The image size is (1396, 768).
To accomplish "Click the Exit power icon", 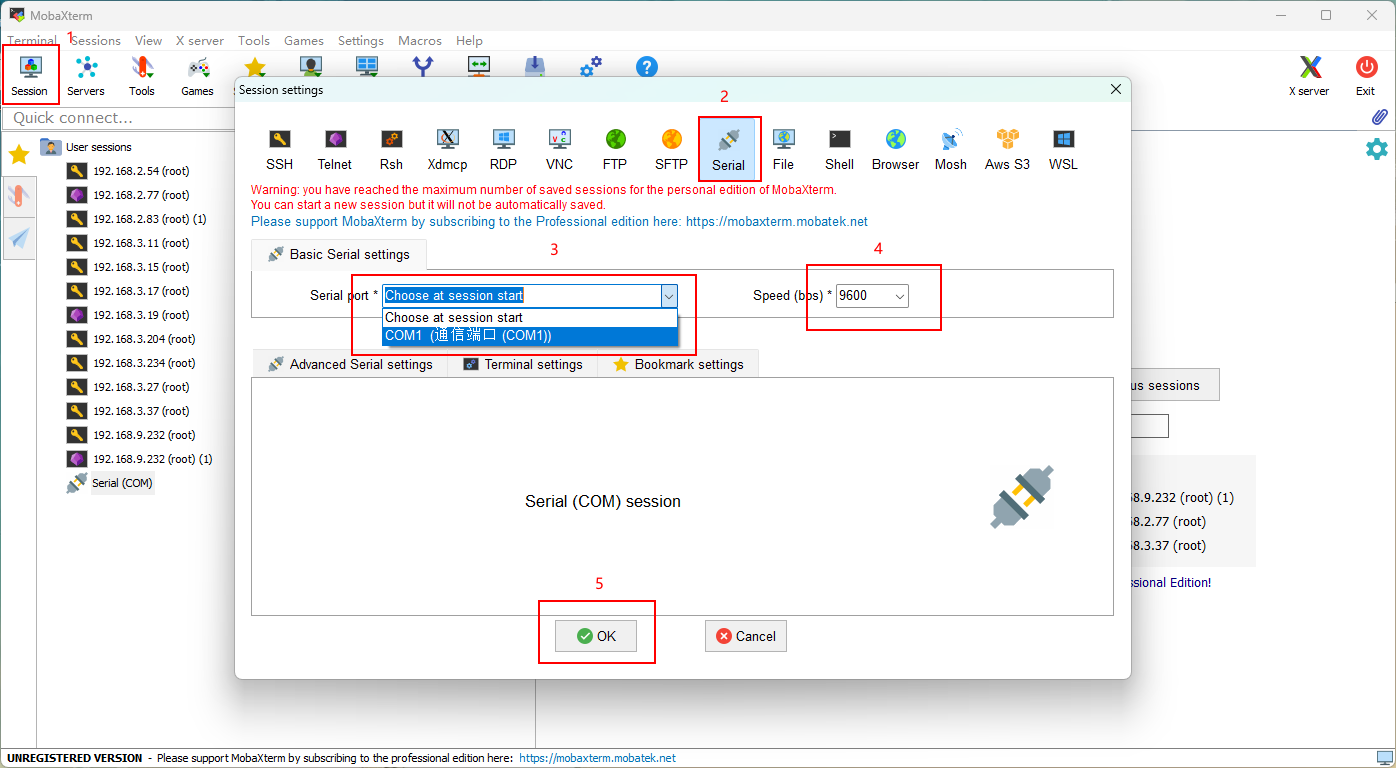I will click(1366, 75).
